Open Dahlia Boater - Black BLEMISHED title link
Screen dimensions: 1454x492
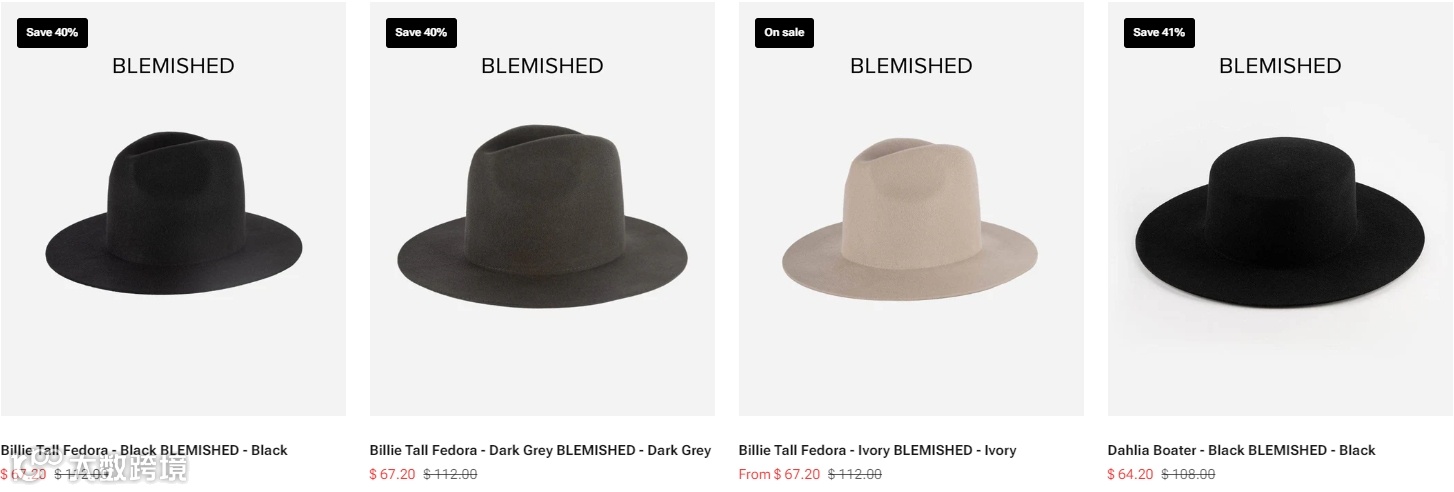1241,450
